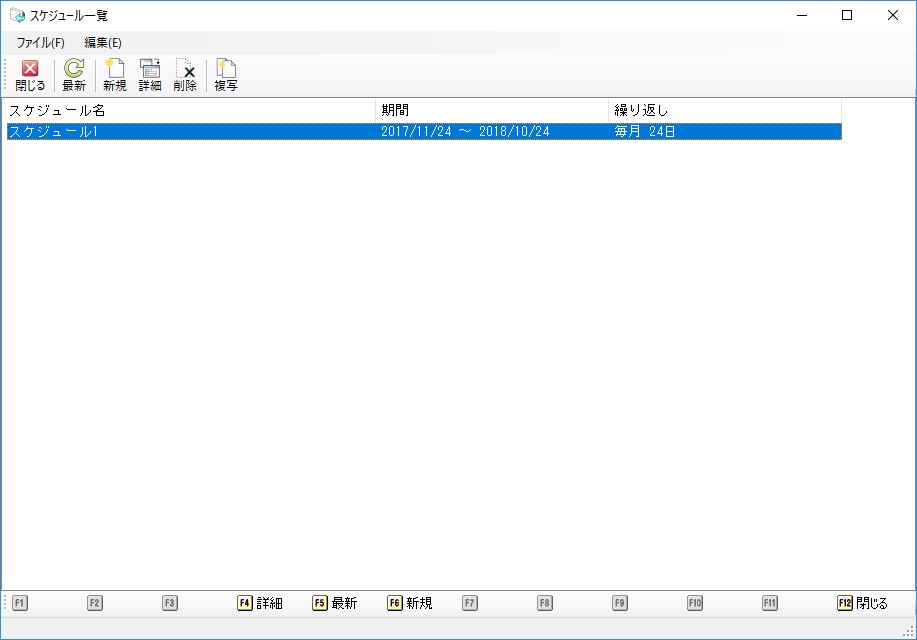Screen dimensions: 917x640
Task: Click the resize grip in the status bar
Action: pos(908,631)
